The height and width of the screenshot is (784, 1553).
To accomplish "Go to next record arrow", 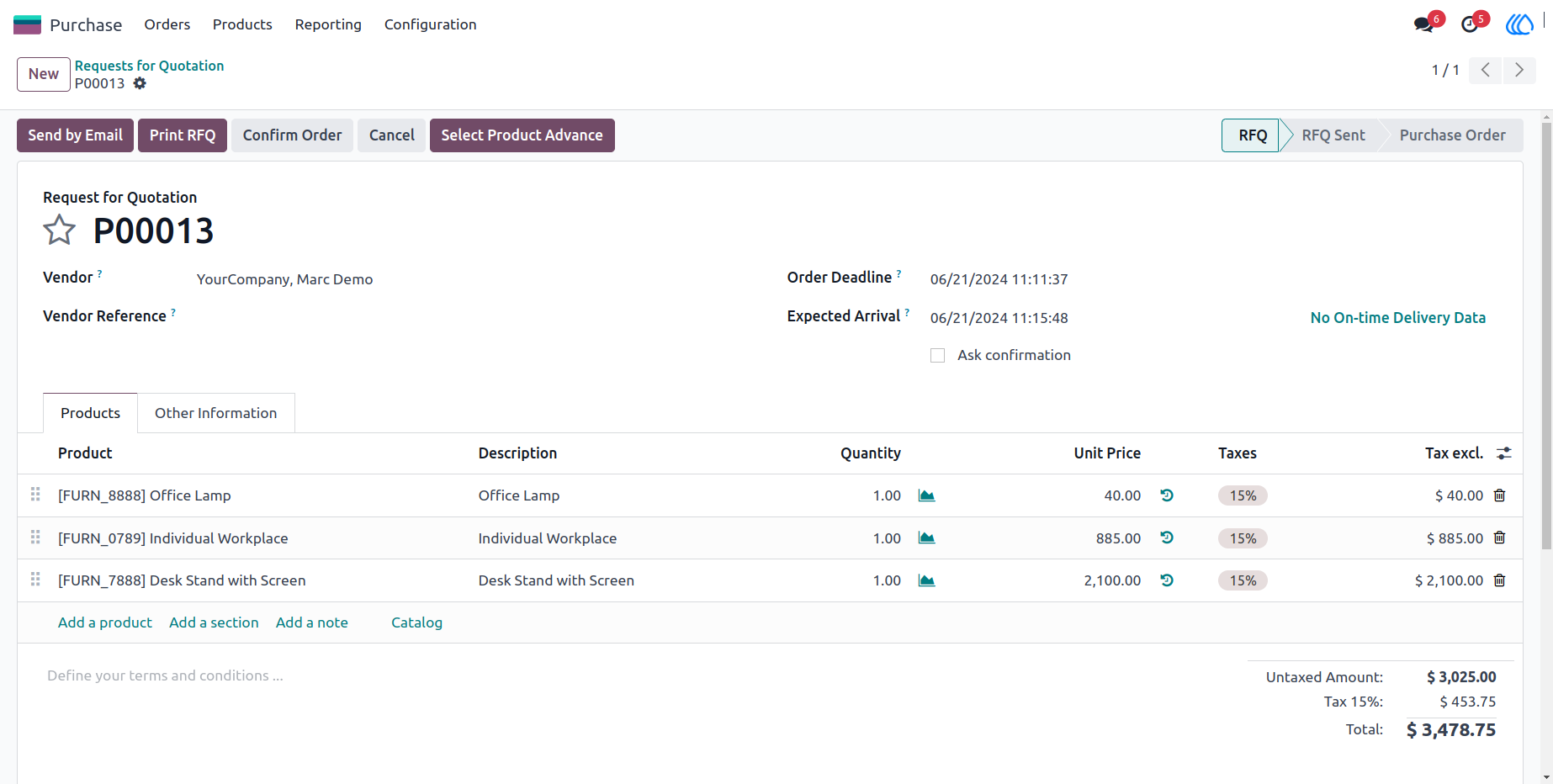I will (1519, 70).
